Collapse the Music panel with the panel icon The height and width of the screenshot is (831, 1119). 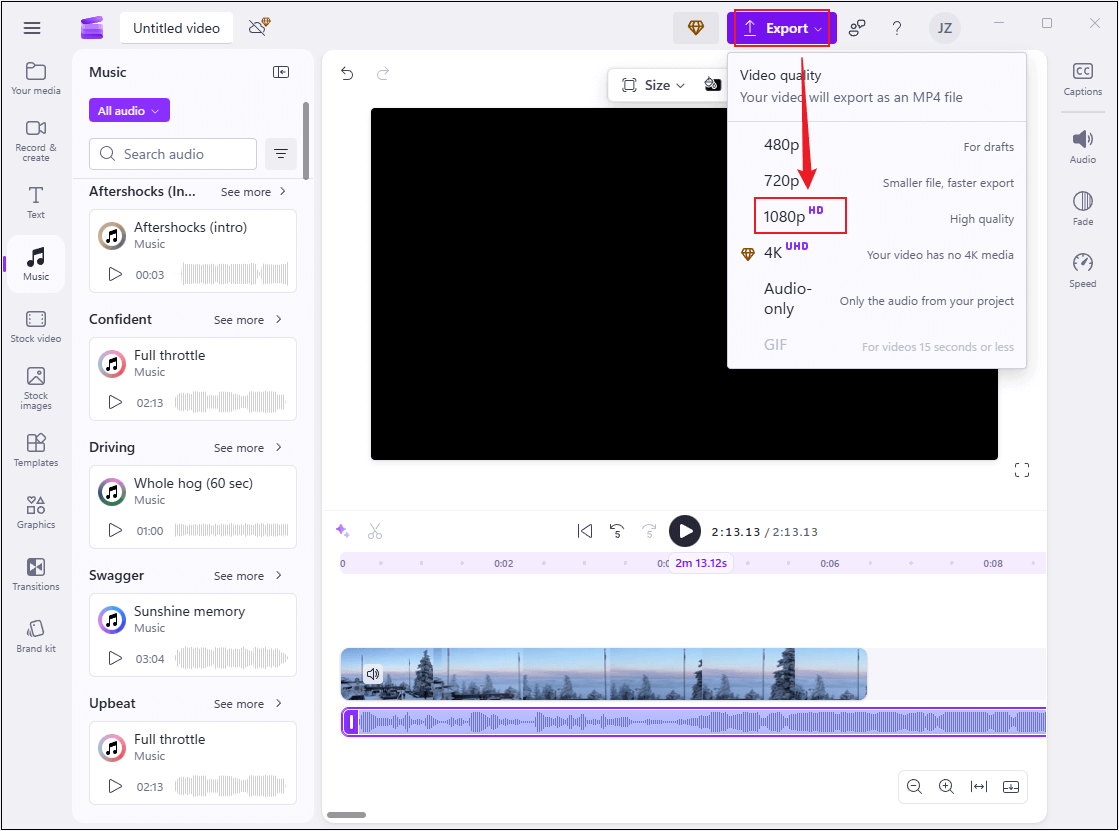(x=281, y=71)
